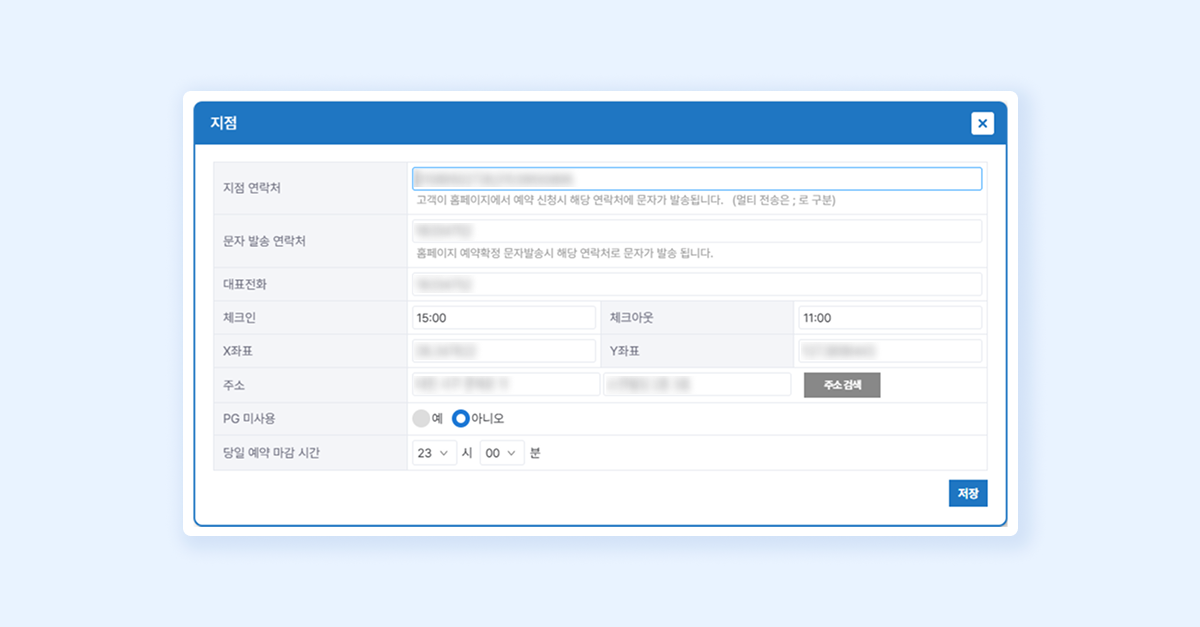Viewport: 1200px width, 627px height.
Task: Focus the Y좌표 input field
Action: [x=890, y=351]
